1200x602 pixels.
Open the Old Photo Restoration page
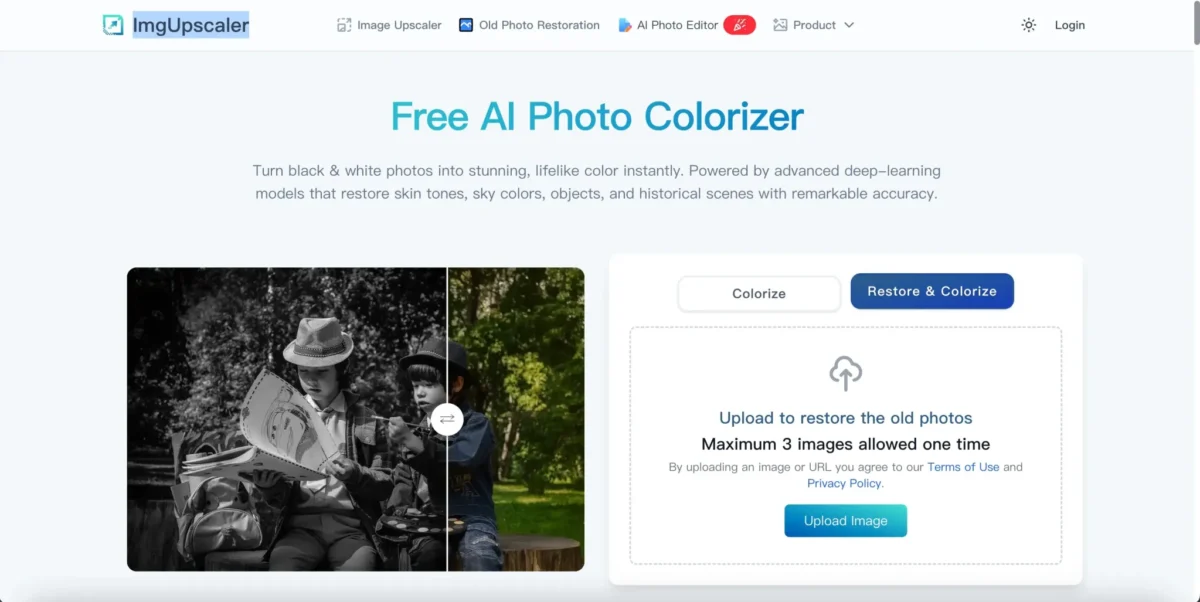tap(539, 25)
